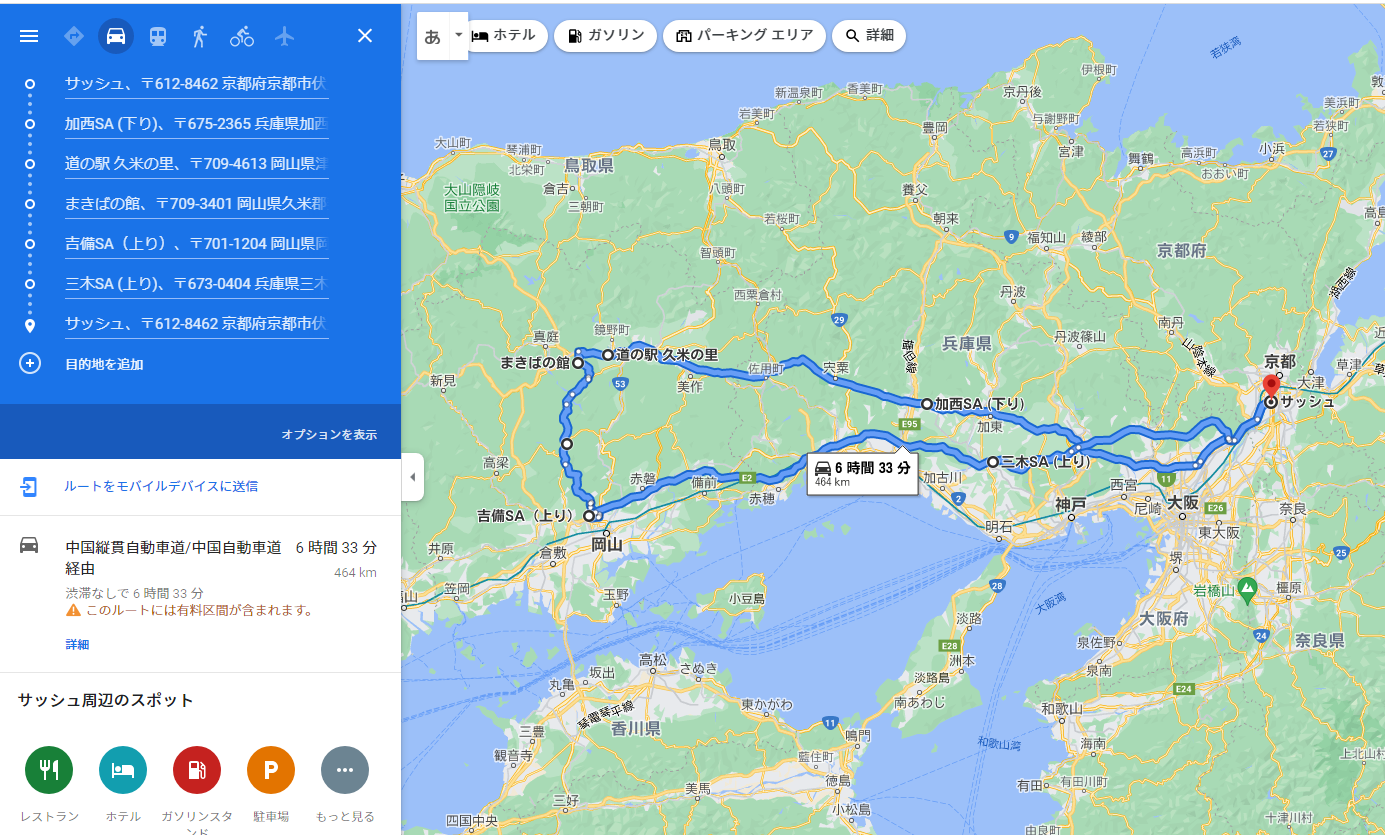Close the directions panel with X
The height and width of the screenshot is (835, 1385).
coord(365,36)
